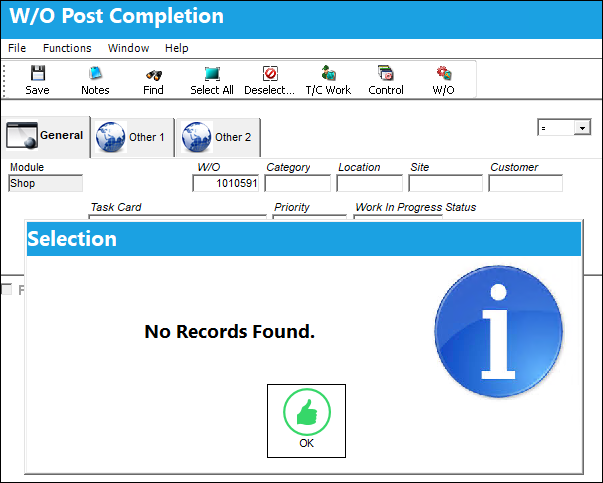Switch to the Other 1 tab
This screenshot has width=603, height=483.
[133, 137]
